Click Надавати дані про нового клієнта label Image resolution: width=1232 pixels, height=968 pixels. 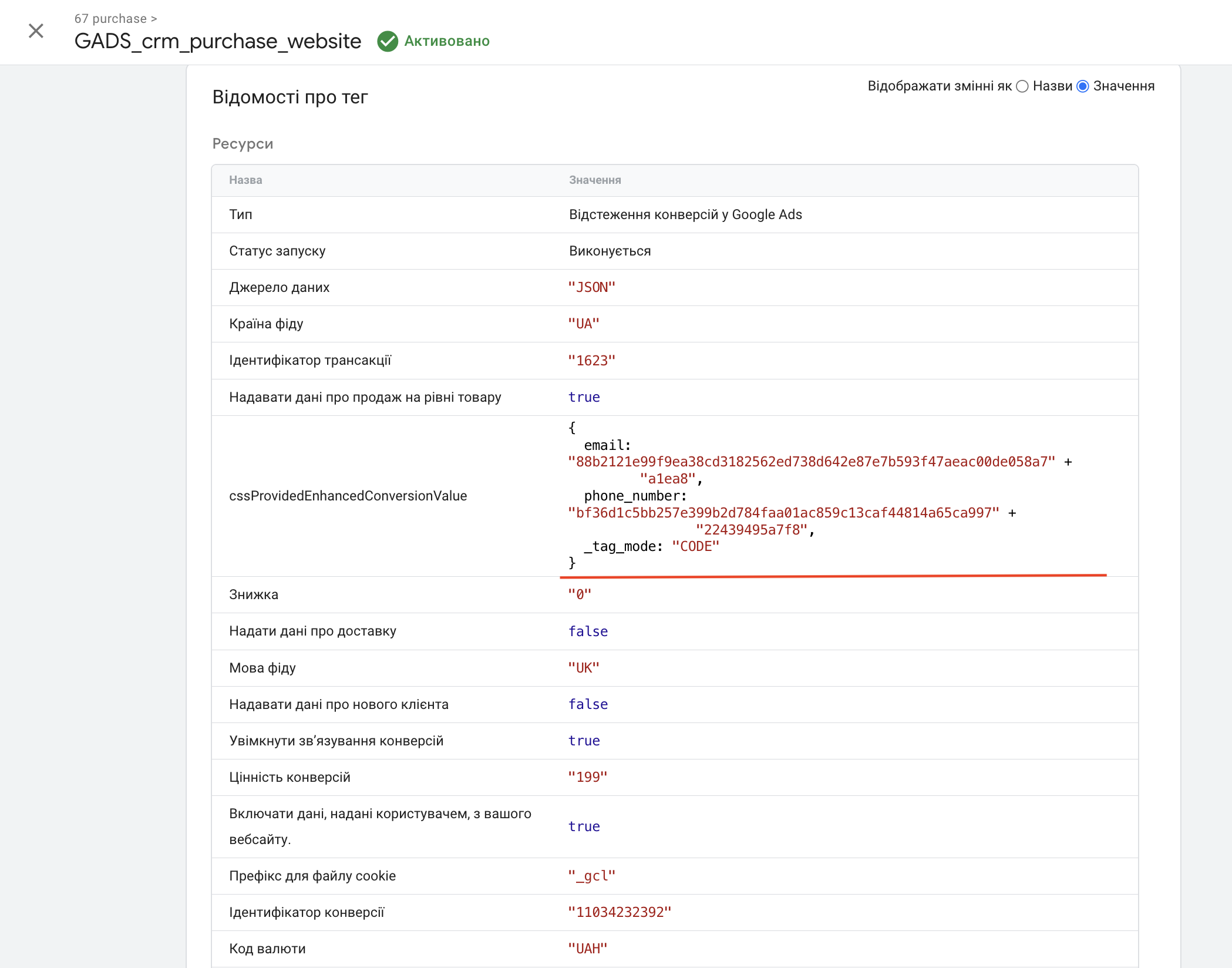[x=339, y=704]
